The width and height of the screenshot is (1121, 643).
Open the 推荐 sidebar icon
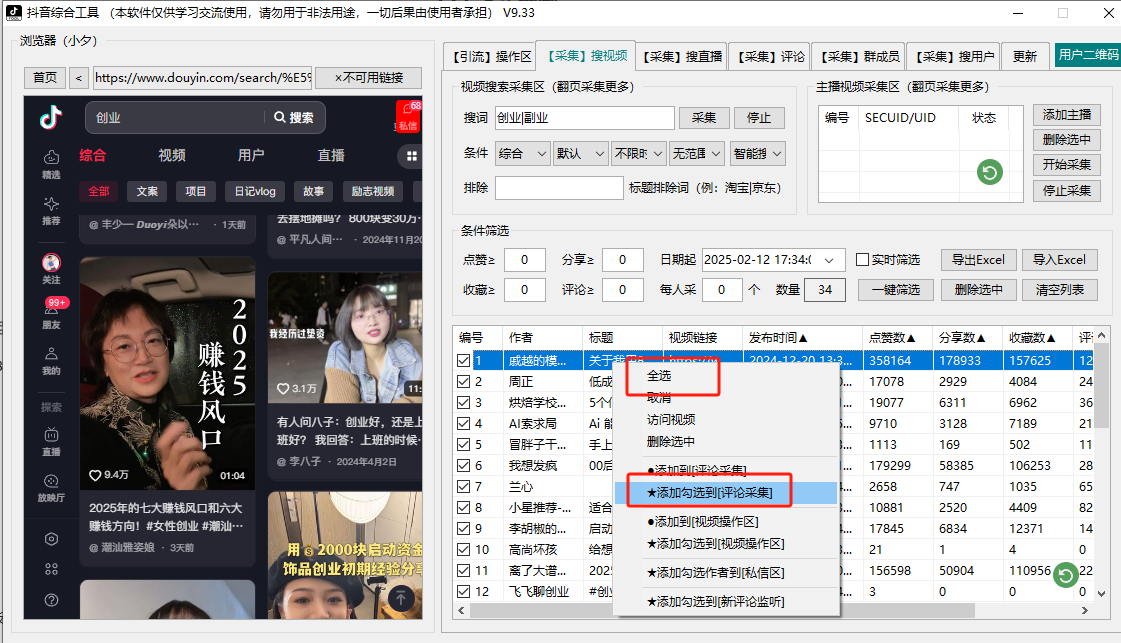(x=51, y=210)
